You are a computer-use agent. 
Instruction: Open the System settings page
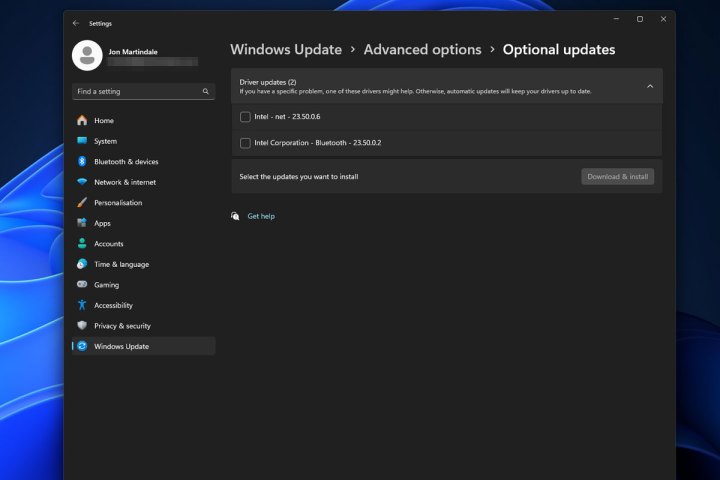point(143,141)
